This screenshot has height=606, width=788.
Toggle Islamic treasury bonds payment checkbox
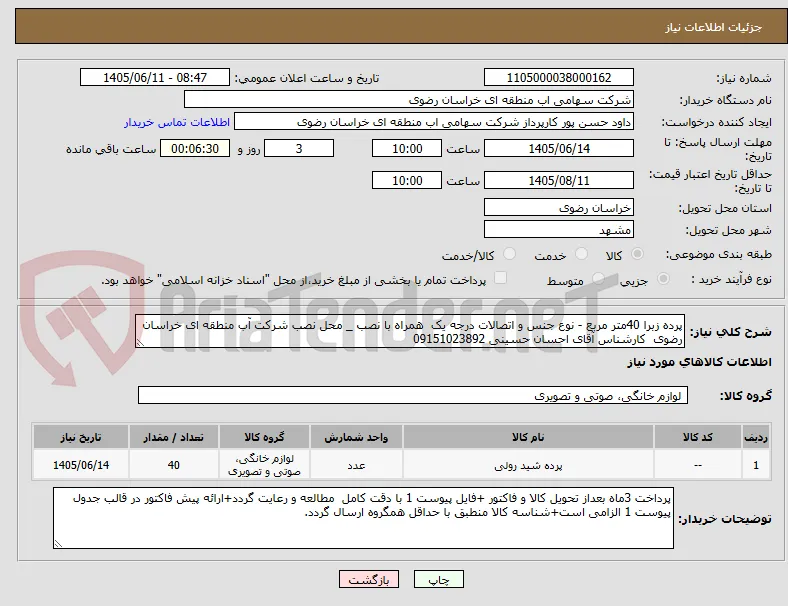point(501,278)
